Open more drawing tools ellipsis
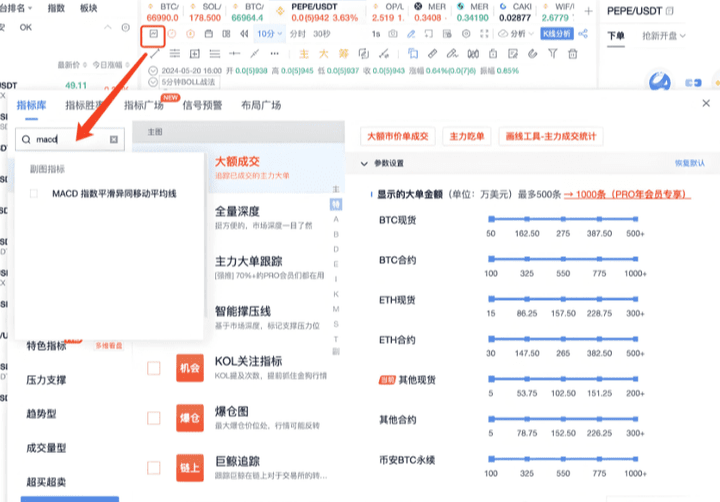 click(275, 54)
